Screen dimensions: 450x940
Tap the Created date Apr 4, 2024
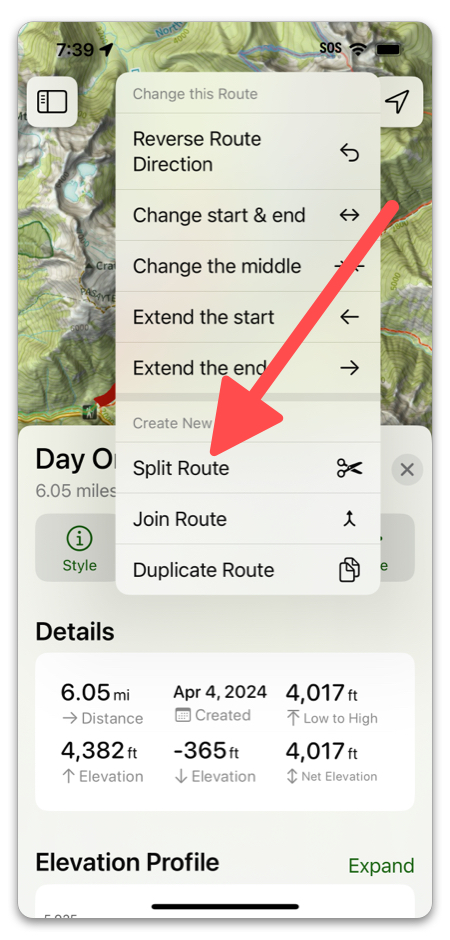click(x=220, y=692)
